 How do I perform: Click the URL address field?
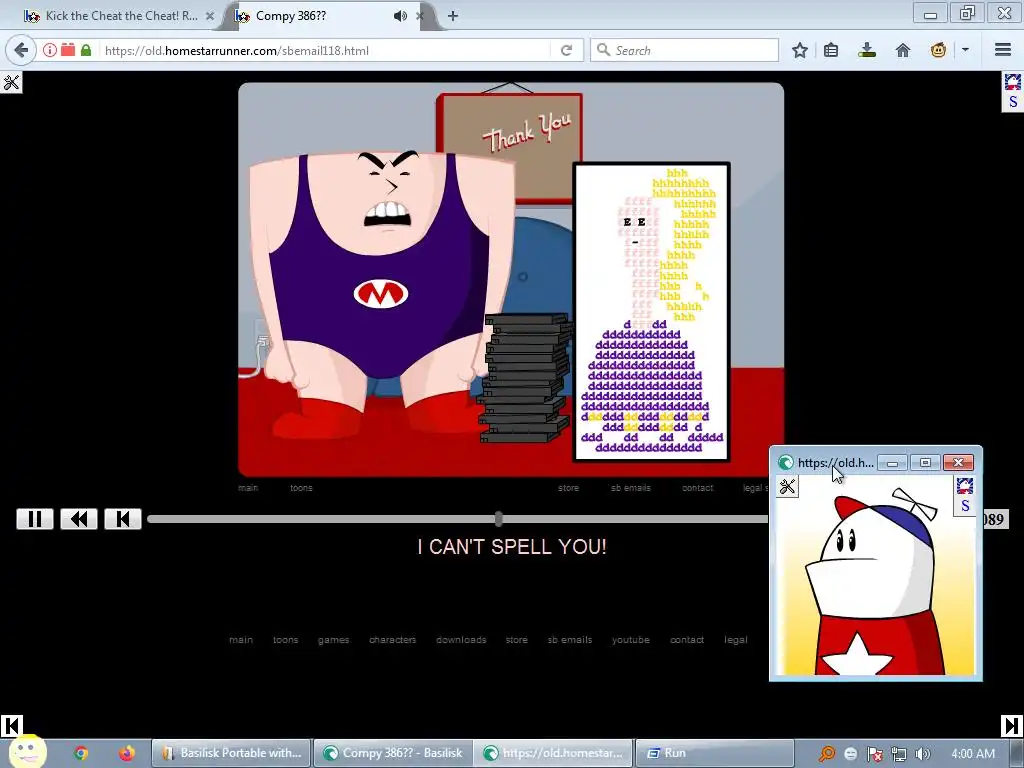327,50
